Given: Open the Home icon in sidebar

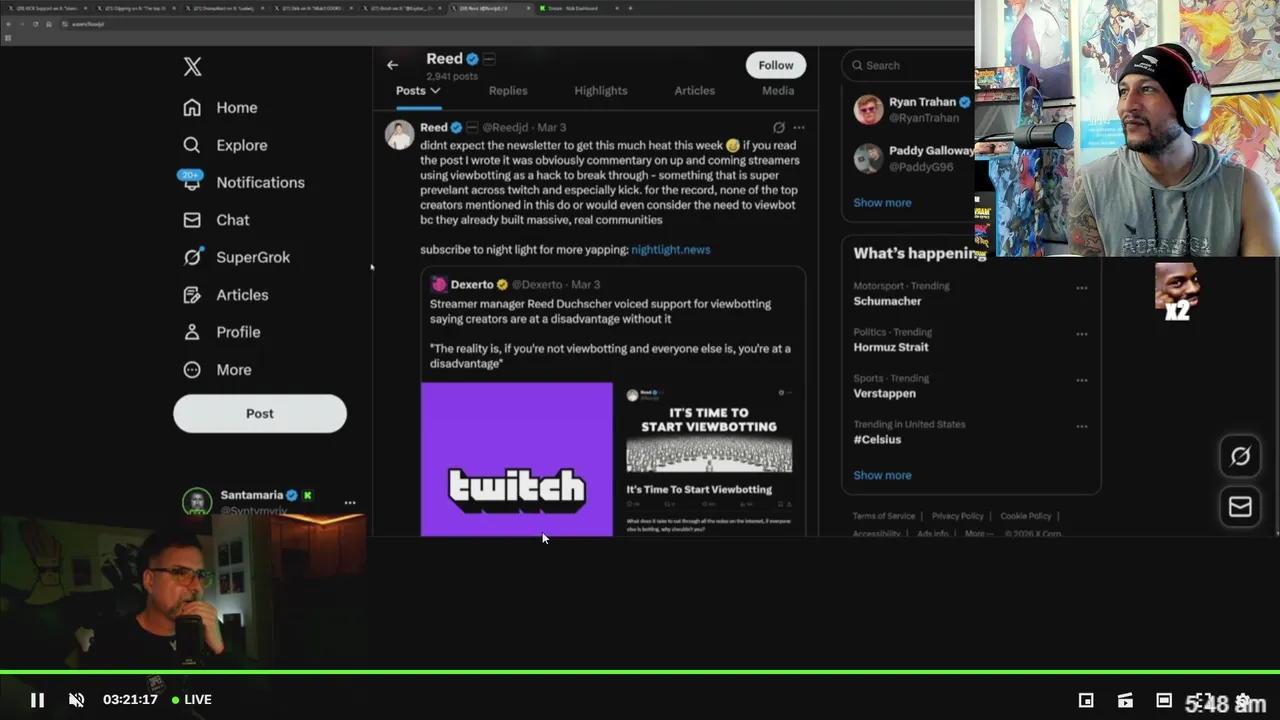Looking at the screenshot, I should pyautogui.click(x=192, y=107).
